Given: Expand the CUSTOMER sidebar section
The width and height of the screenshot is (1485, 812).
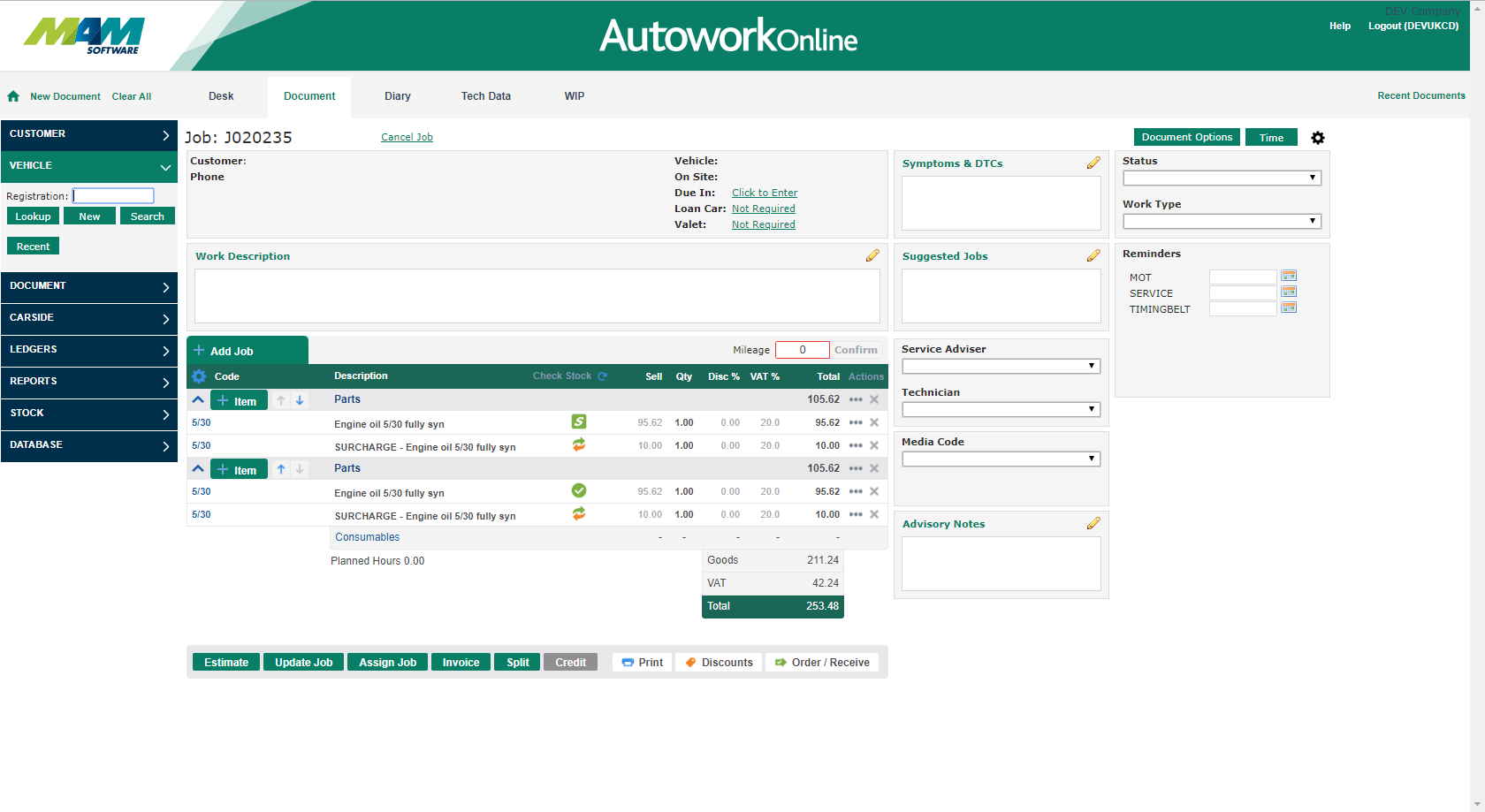Looking at the screenshot, I should click(88, 134).
